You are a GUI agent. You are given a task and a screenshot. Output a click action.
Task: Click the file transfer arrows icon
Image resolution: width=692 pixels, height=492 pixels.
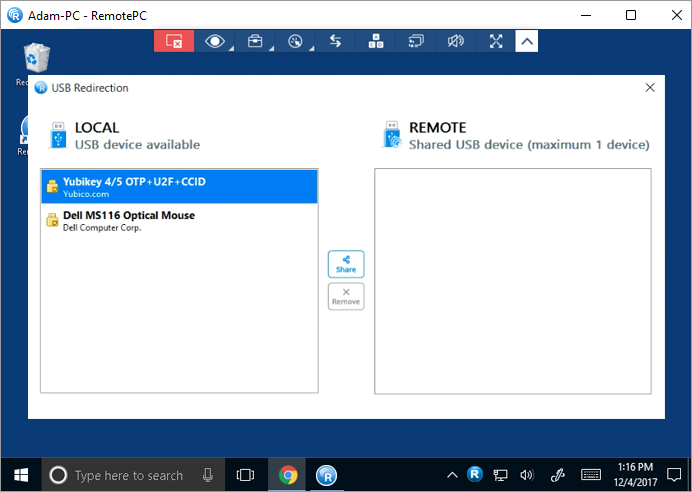click(335, 41)
